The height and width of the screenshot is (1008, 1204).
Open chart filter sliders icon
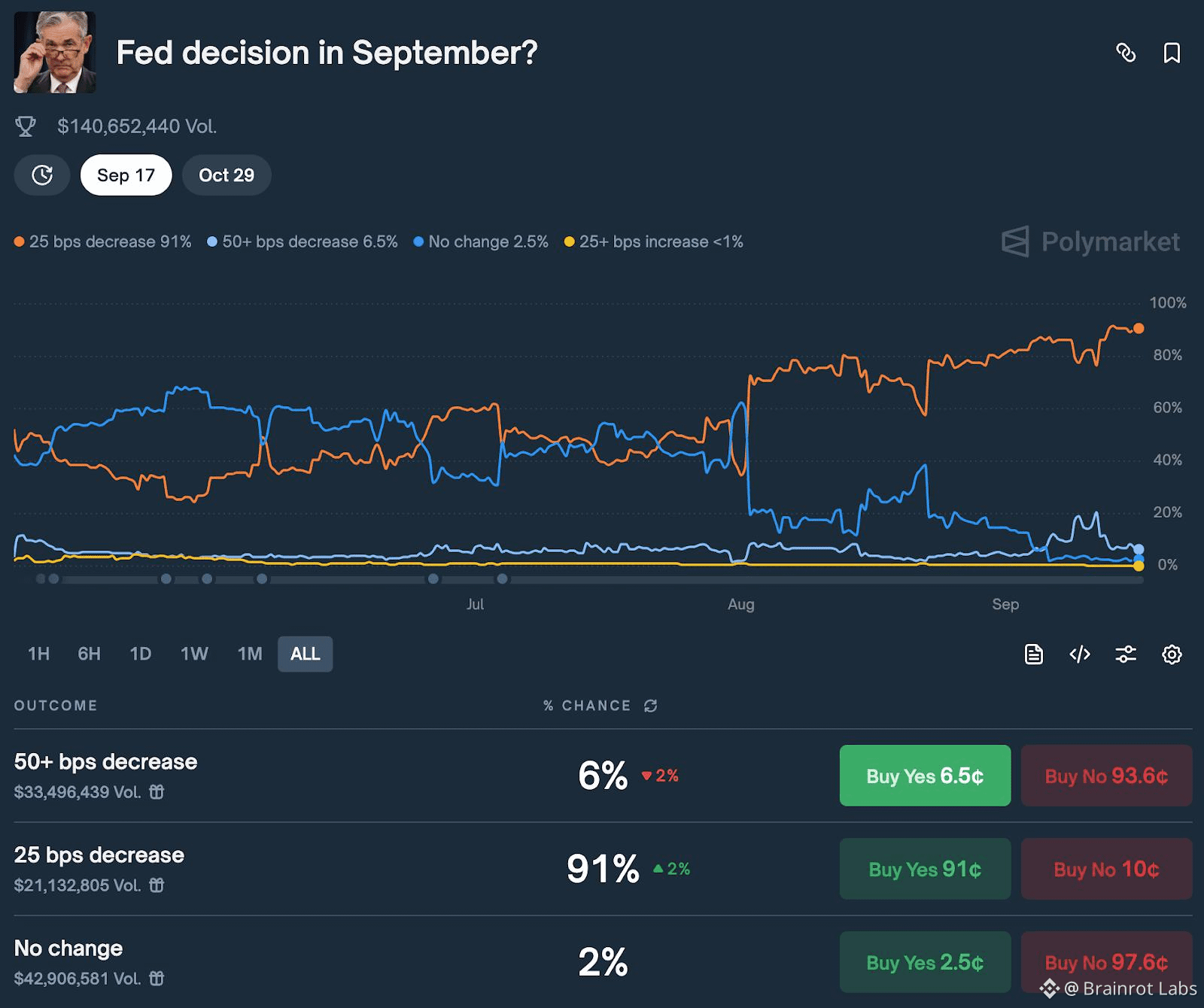point(1126,654)
